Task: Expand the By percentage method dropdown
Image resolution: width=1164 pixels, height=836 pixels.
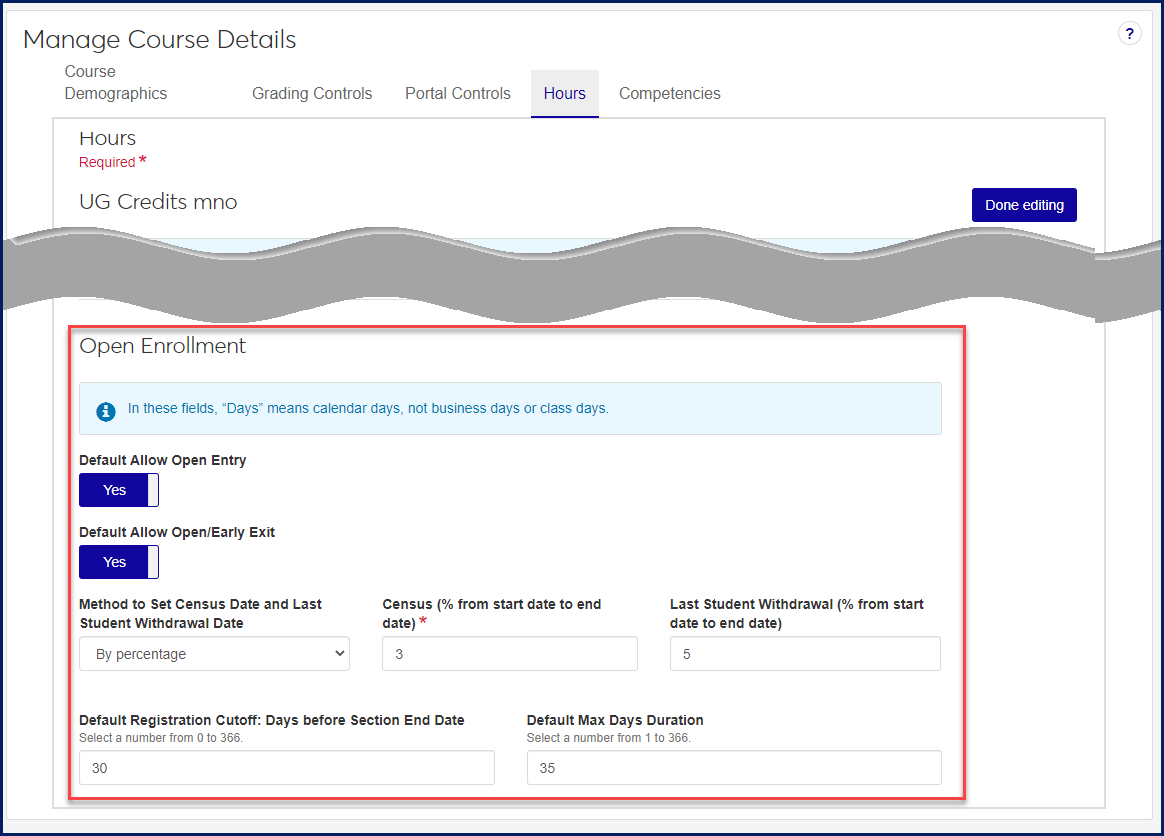Action: [214, 654]
